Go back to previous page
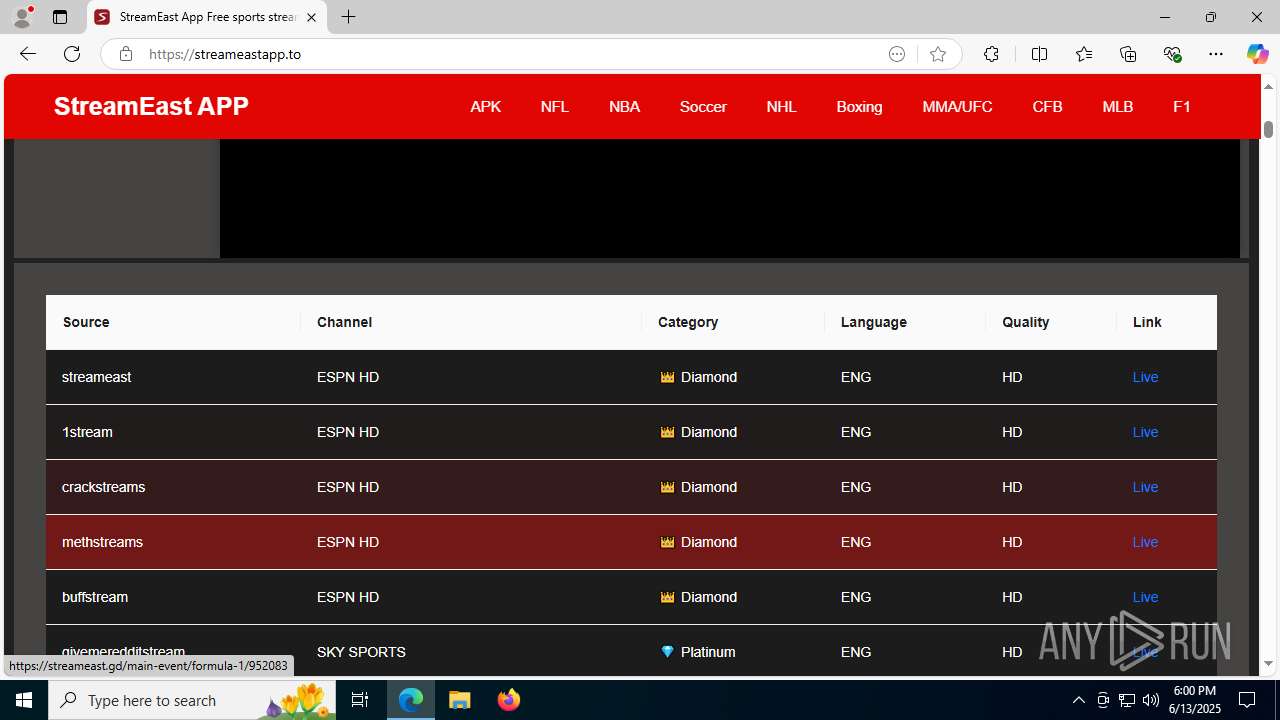Image resolution: width=1280 pixels, height=720 pixels. click(28, 54)
